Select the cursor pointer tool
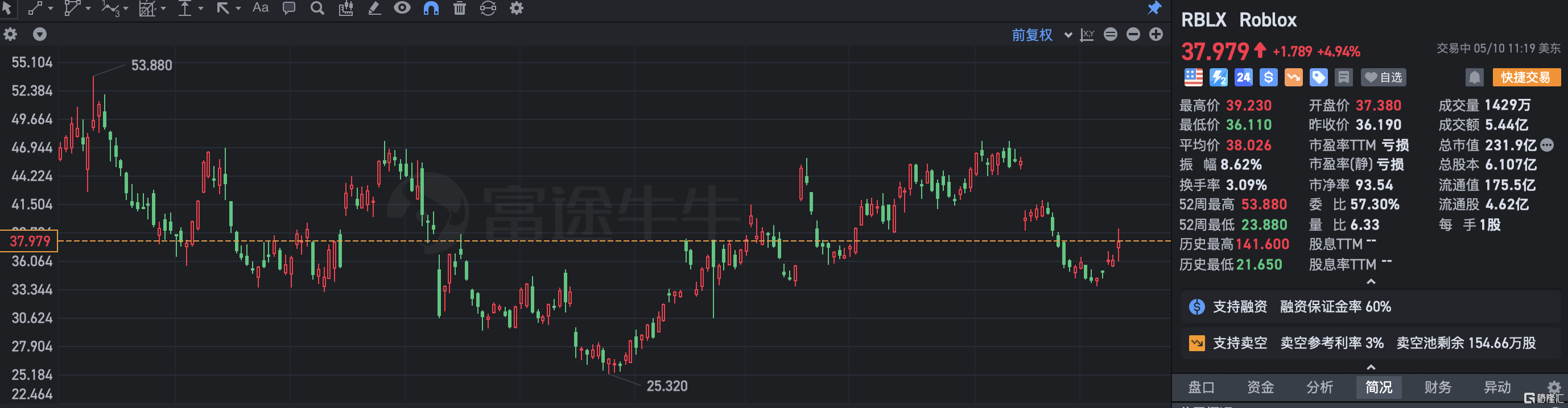Viewport: 1568px width, 408px height. 7,8
